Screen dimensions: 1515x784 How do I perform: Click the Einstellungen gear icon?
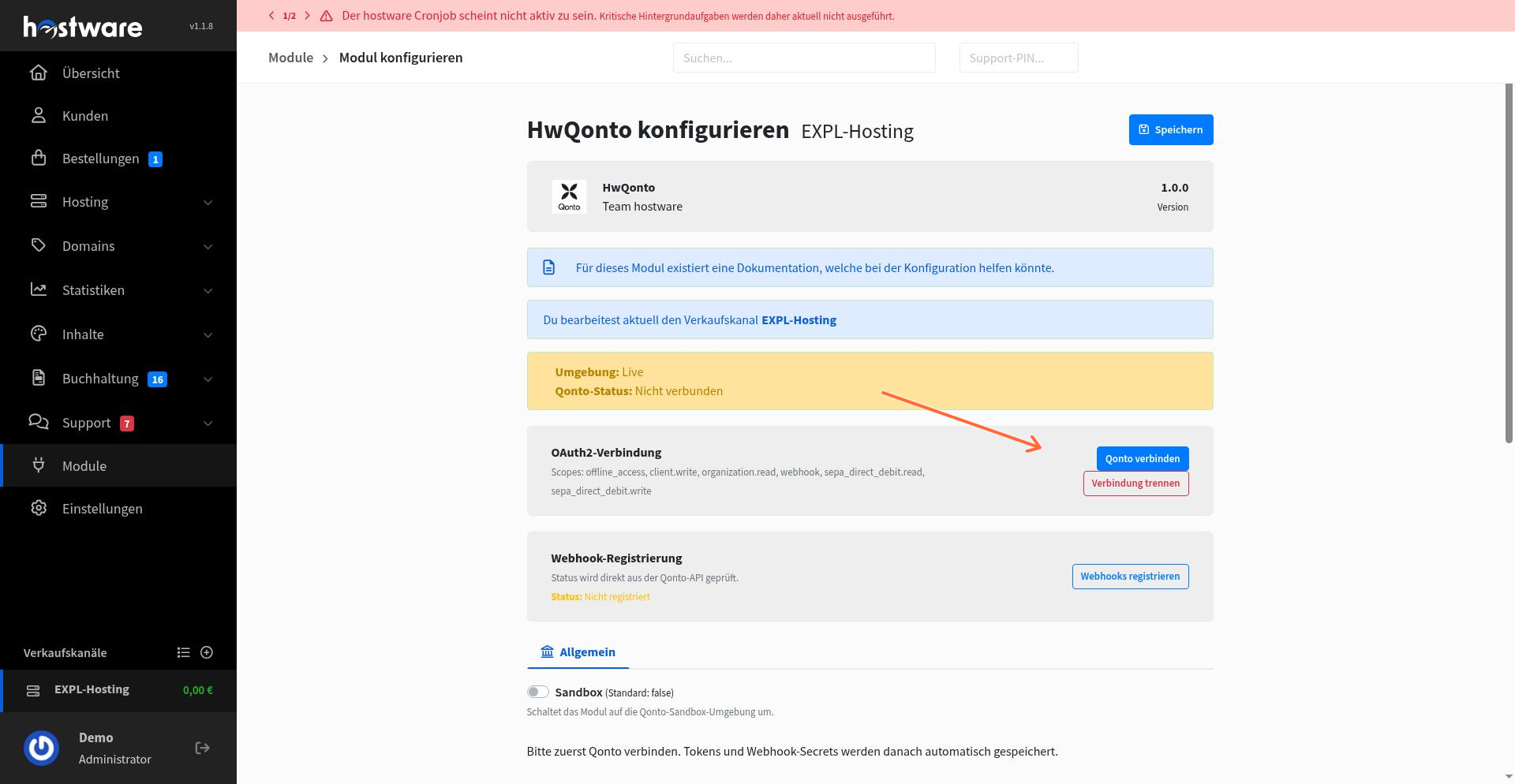pos(39,508)
